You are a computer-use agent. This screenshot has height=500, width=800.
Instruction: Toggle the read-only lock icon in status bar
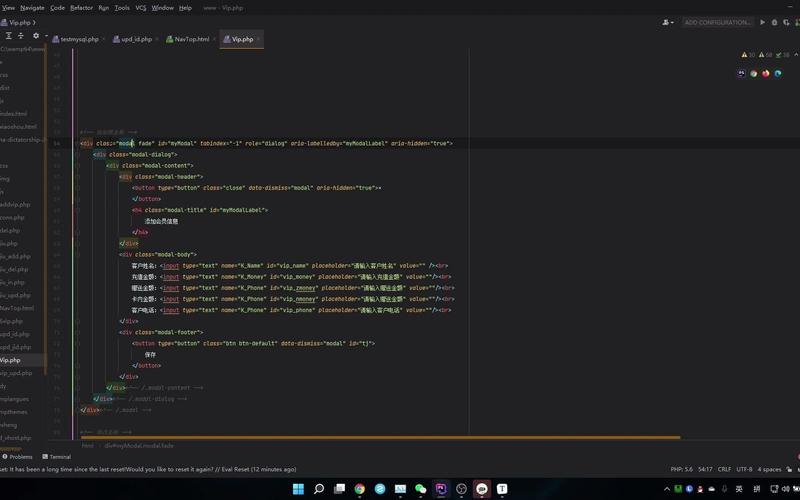(790, 469)
